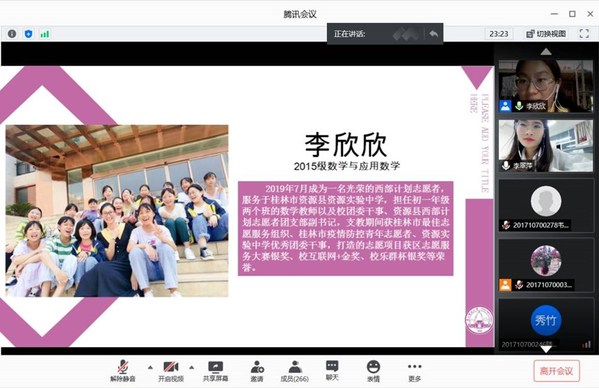Open the 聊天 chat panel
The height and width of the screenshot is (388, 599).
(332, 371)
